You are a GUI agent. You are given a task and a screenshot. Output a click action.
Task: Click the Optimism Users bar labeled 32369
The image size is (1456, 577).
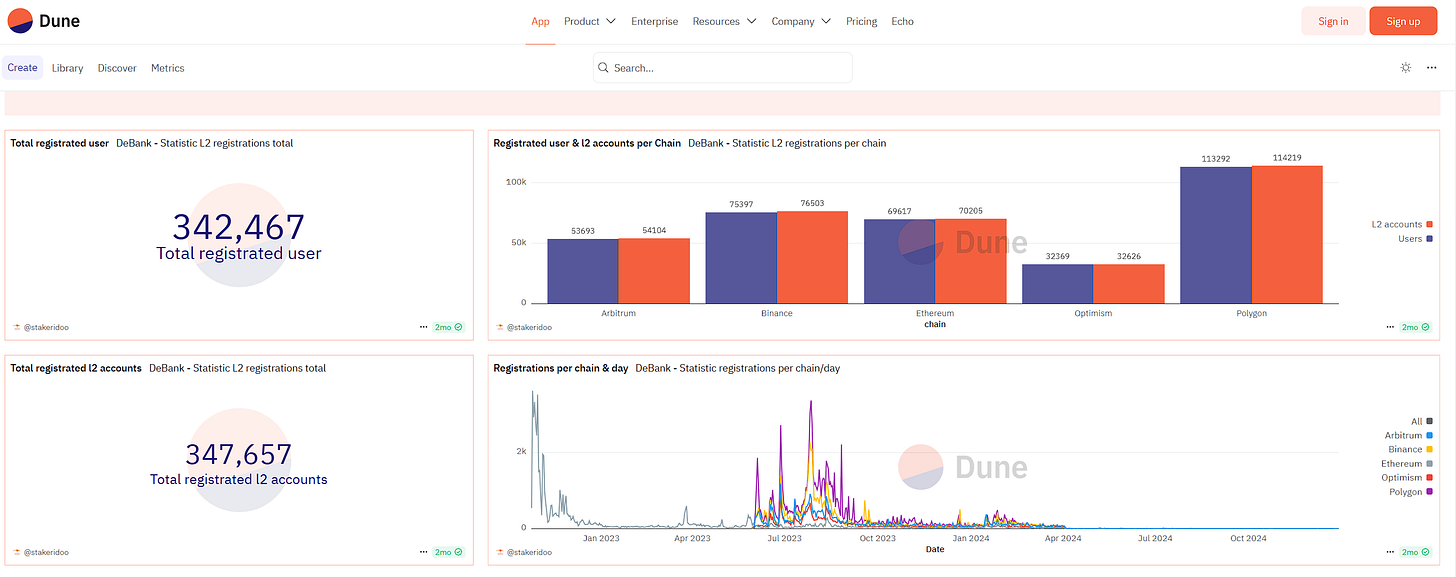pyautogui.click(x=1057, y=284)
